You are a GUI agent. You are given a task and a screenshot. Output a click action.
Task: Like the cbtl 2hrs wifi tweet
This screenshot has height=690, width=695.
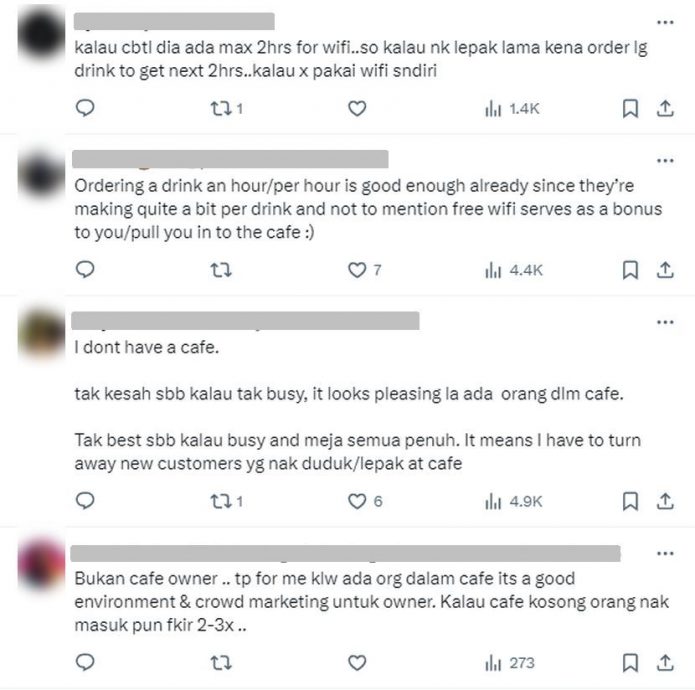tap(357, 109)
